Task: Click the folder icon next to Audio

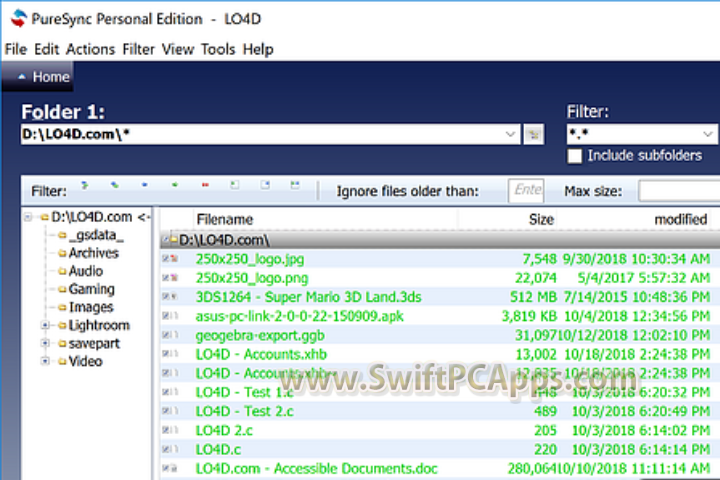Action: pos(62,271)
